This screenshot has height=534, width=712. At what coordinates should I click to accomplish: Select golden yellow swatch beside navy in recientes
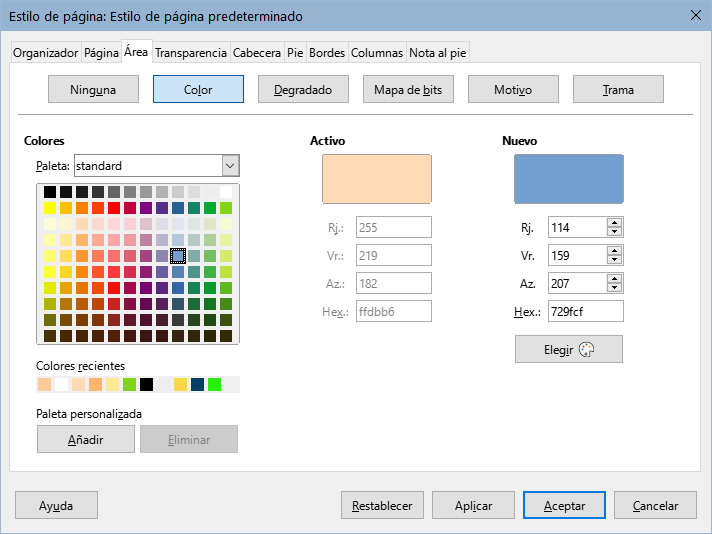(x=180, y=385)
